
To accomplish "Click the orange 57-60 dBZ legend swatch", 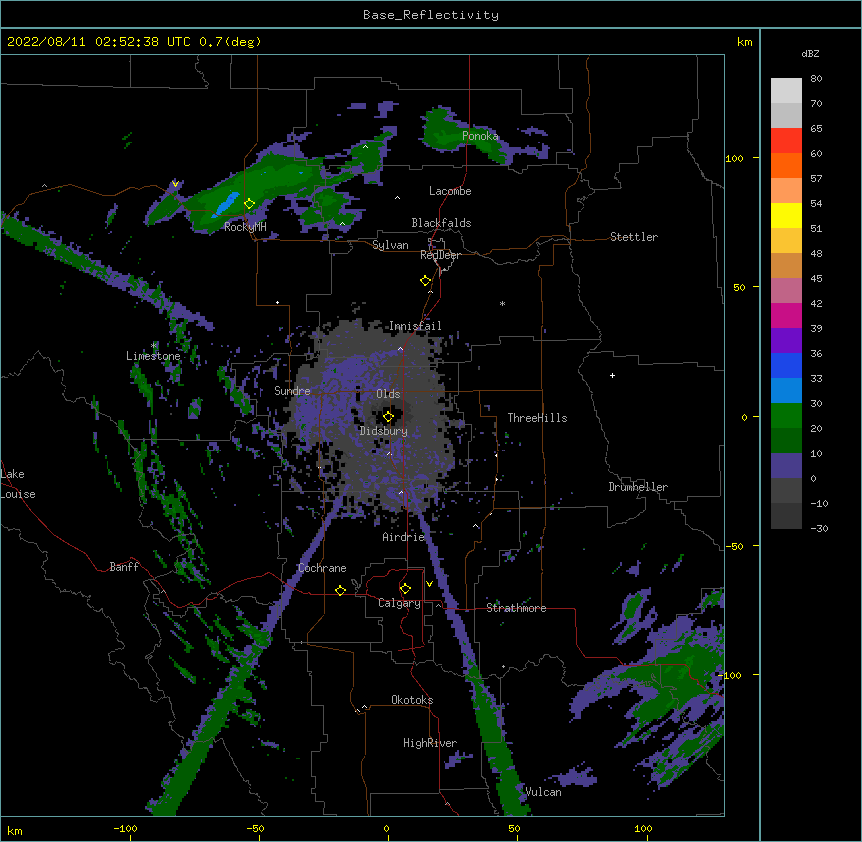I will point(786,165).
